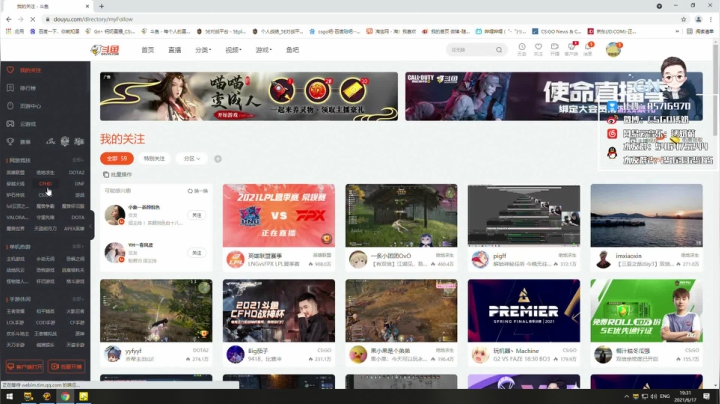Viewport: 720px width, 404px height.
Task: Open the PREMIER stream thumbnail
Action: coord(524,311)
